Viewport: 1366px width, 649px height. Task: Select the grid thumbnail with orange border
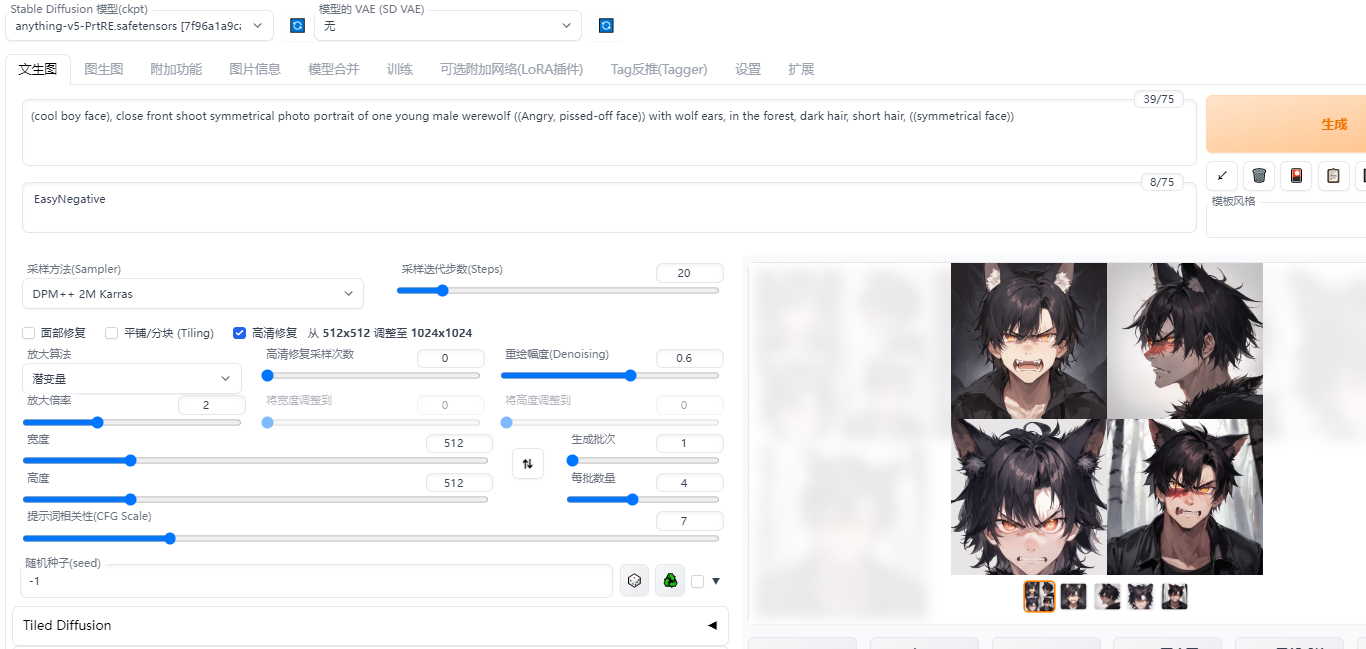pos(1039,597)
